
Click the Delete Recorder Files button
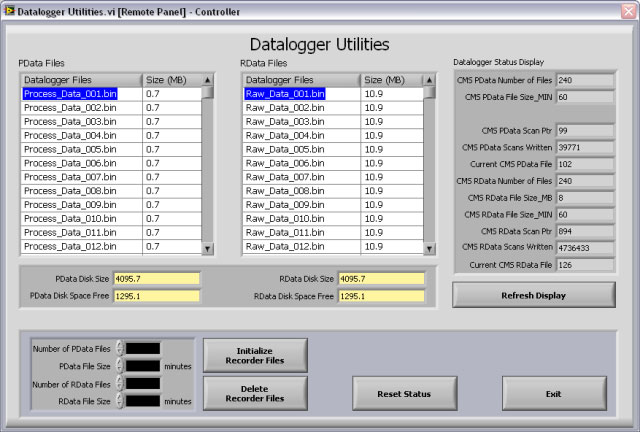255,393
